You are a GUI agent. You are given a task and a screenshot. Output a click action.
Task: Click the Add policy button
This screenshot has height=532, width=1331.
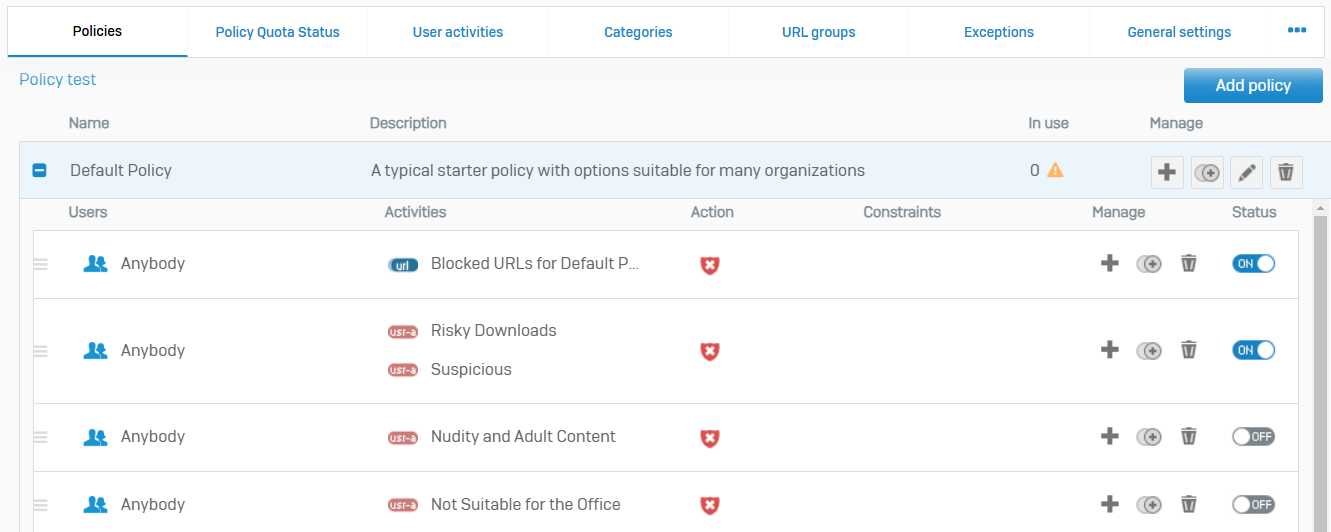point(1252,85)
